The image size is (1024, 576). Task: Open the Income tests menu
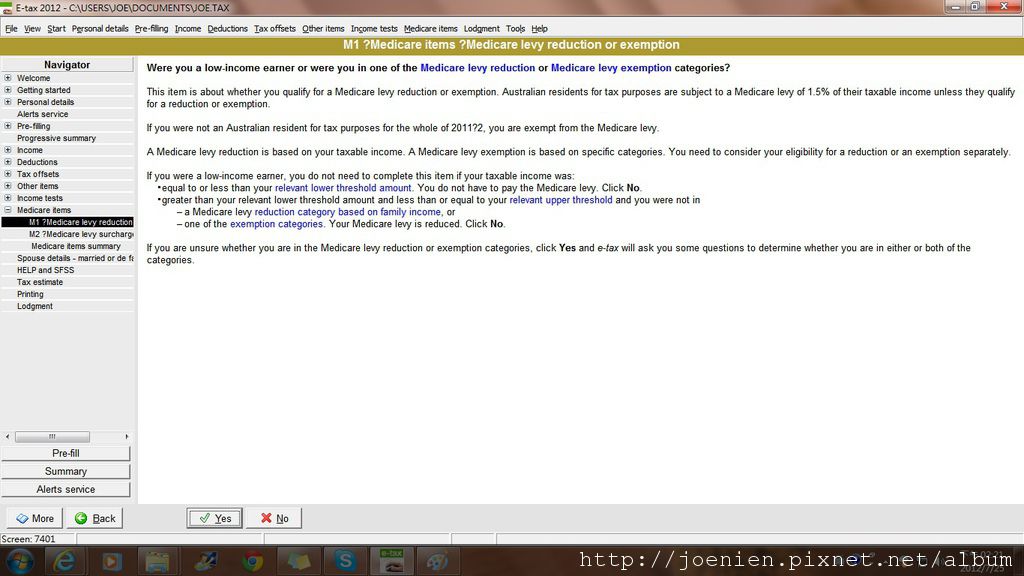pos(374,29)
